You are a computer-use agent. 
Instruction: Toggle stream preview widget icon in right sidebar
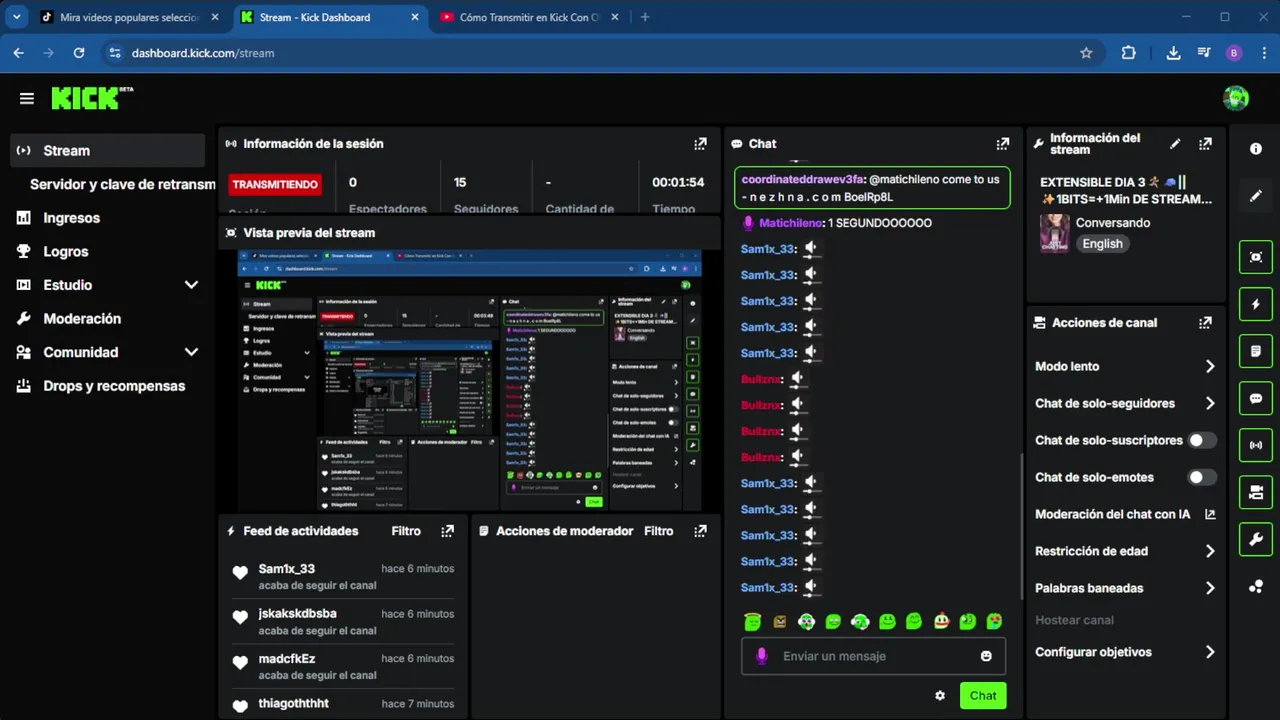(x=1256, y=257)
